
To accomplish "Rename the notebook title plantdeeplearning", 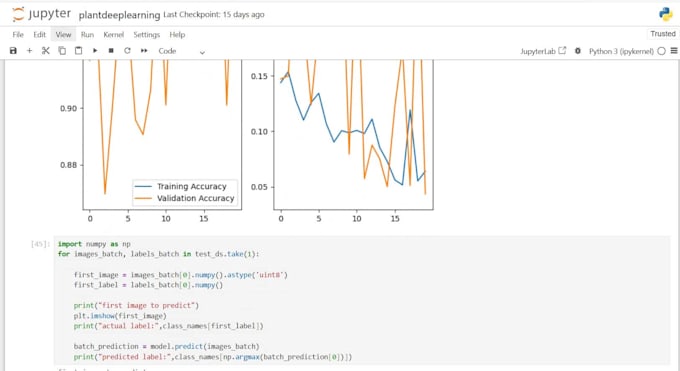I will click(x=119, y=15).
